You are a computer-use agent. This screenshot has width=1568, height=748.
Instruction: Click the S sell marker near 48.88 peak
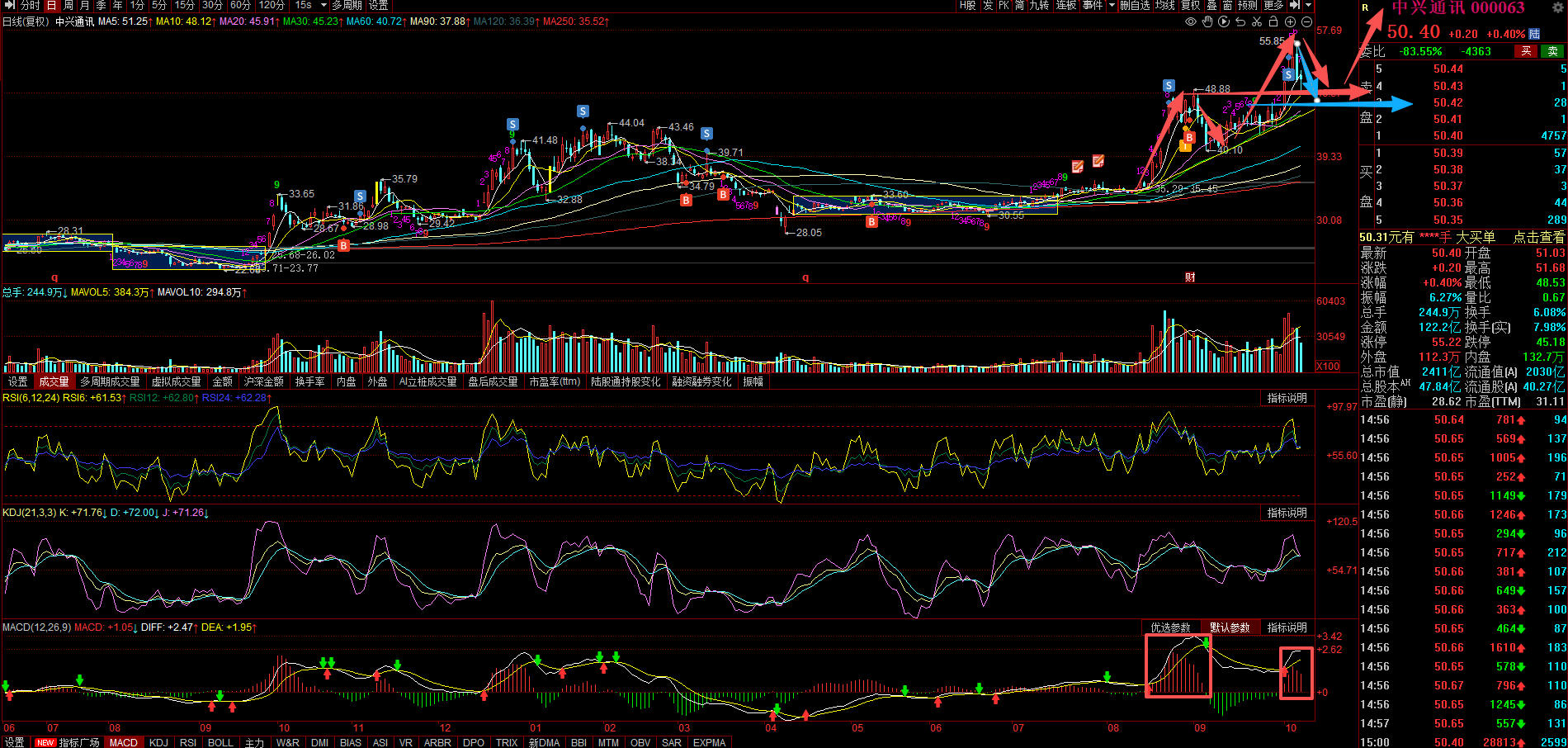(x=1169, y=86)
